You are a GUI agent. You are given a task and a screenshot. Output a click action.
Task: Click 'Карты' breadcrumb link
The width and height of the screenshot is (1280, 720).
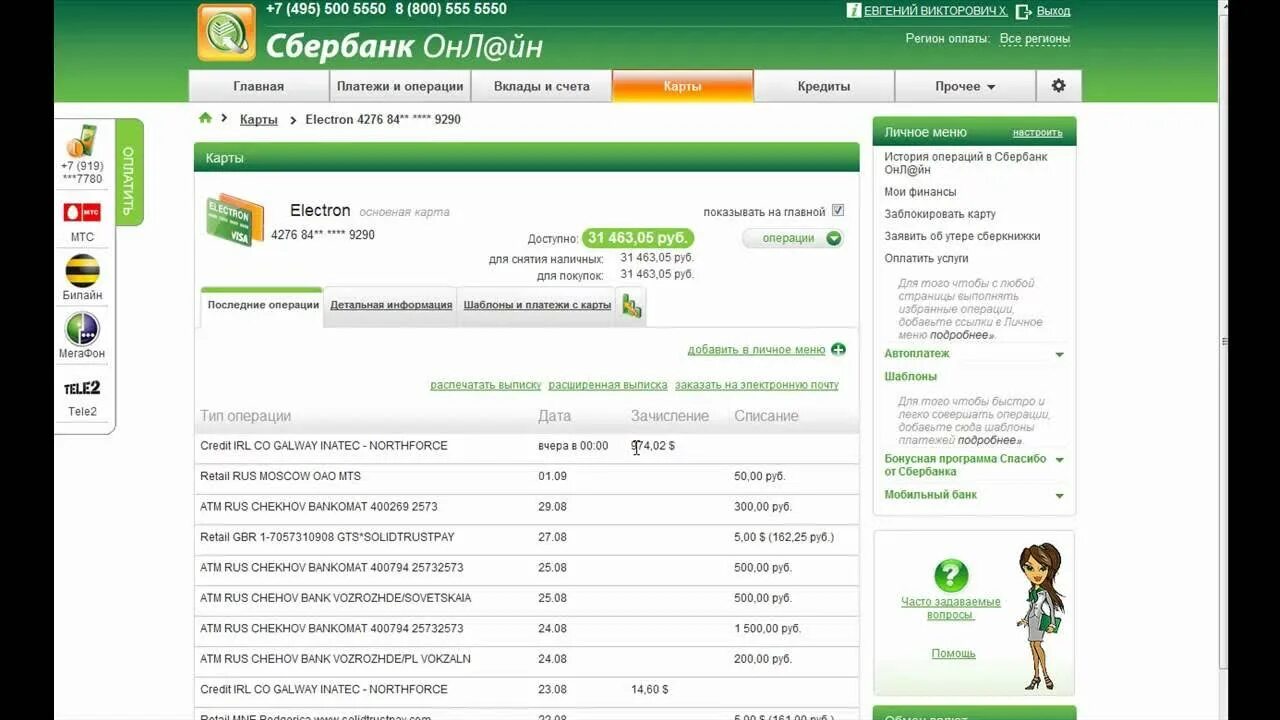pyautogui.click(x=259, y=119)
